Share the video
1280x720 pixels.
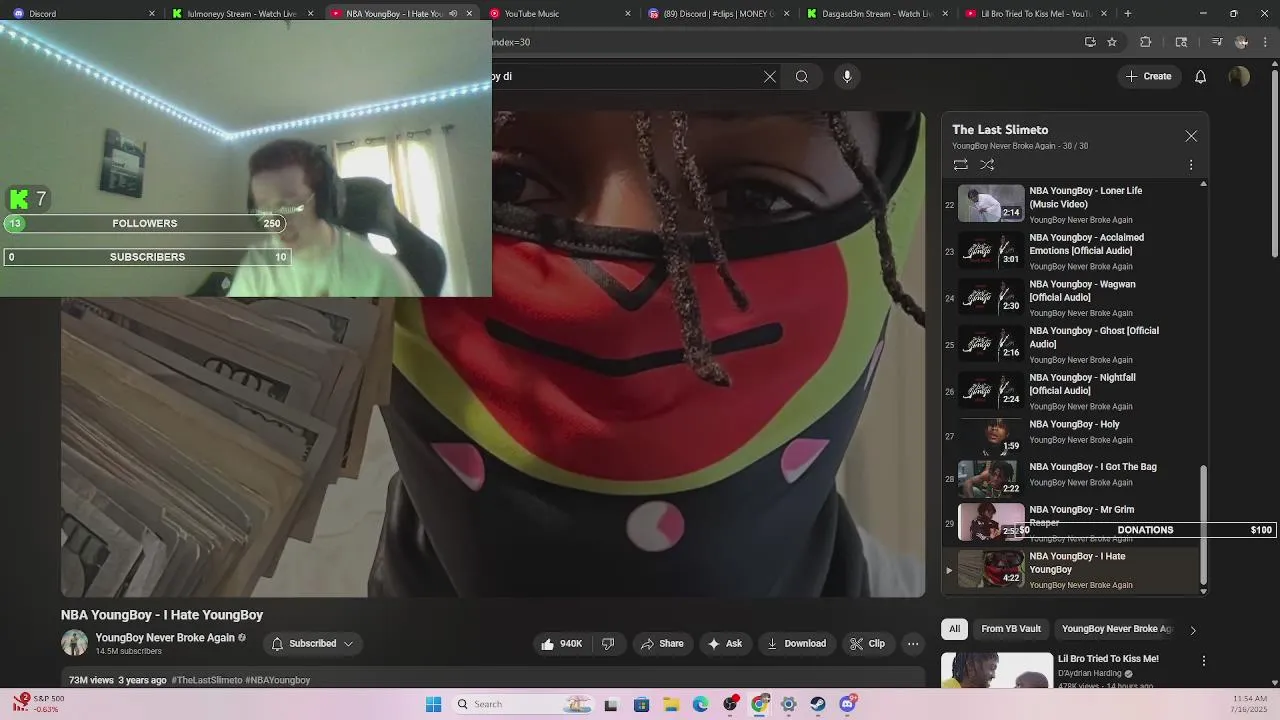click(662, 644)
